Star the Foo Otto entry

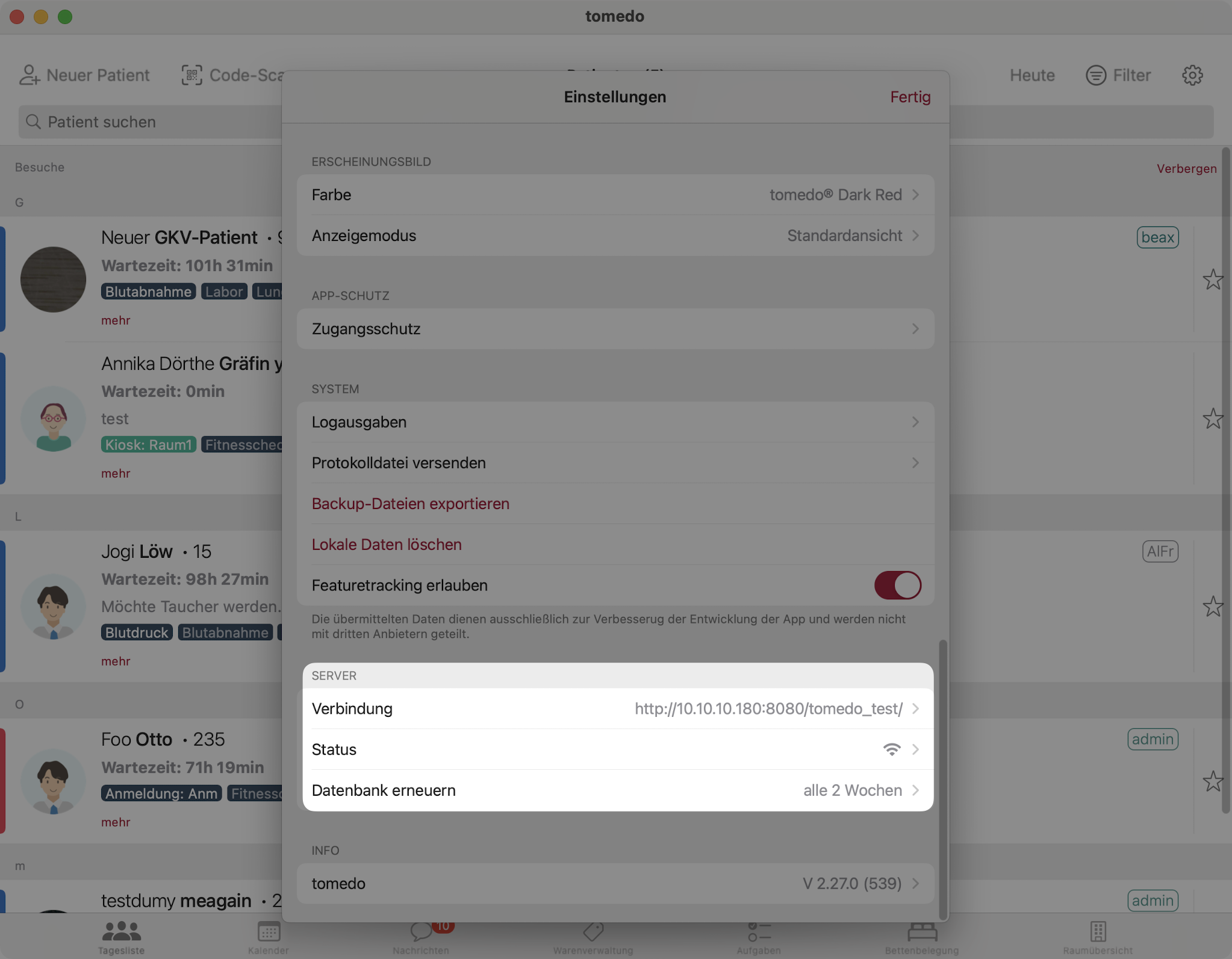point(1213,781)
